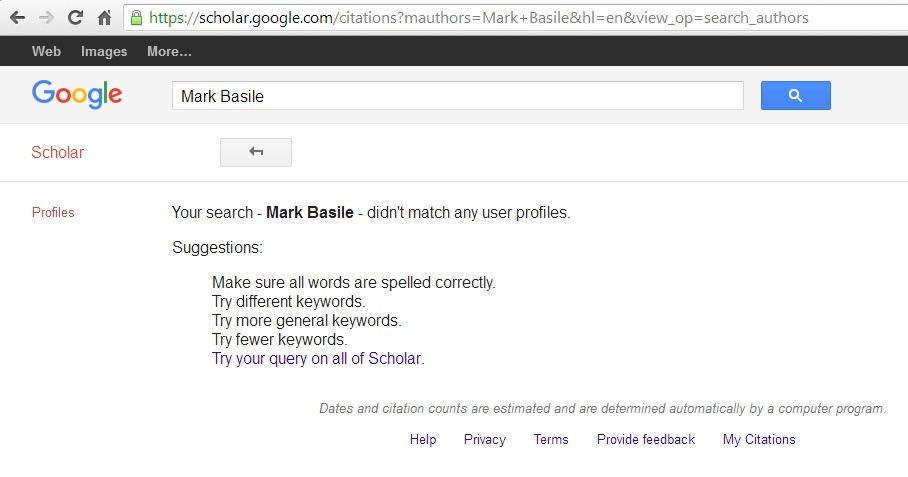Follow 'Try your query on all of Scholar'
The width and height of the screenshot is (908, 477).
click(x=318, y=358)
